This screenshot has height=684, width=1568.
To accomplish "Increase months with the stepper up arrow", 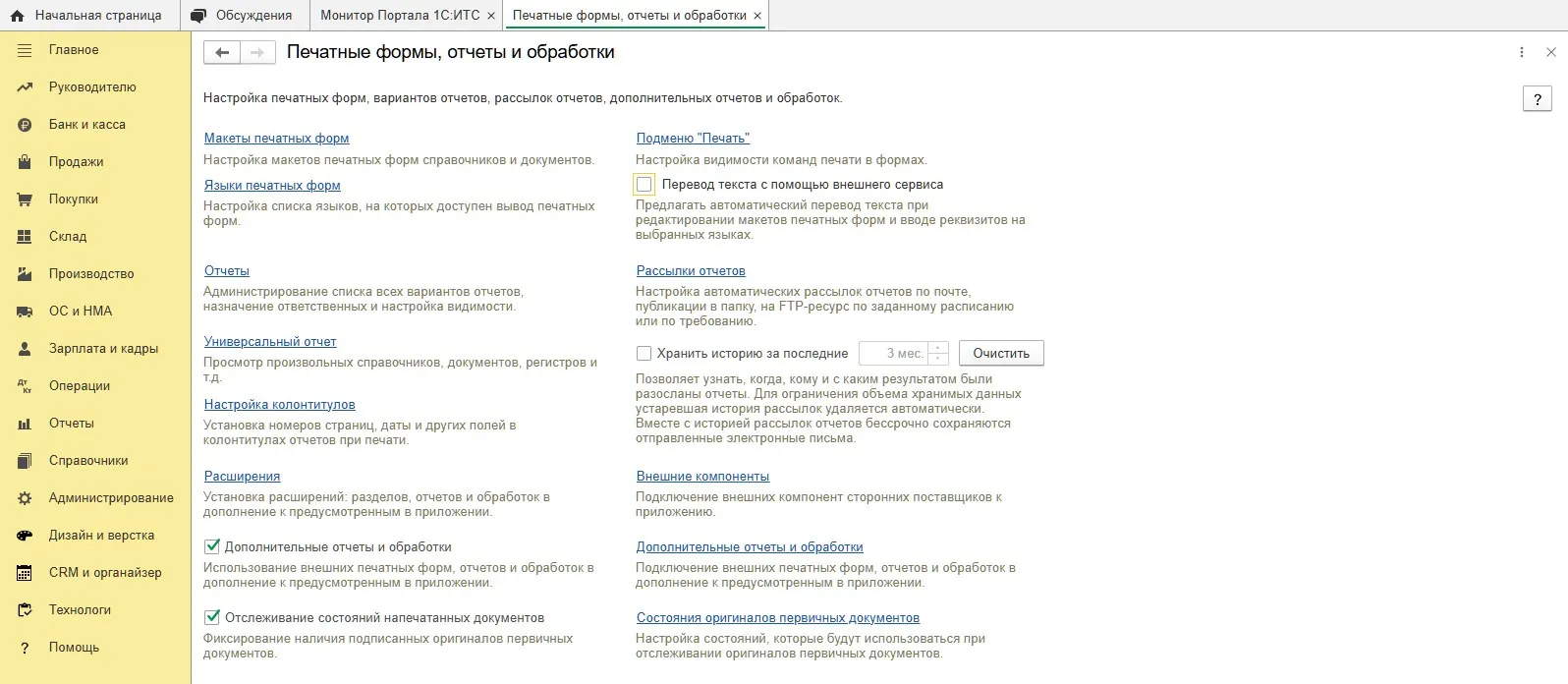I will click(939, 348).
